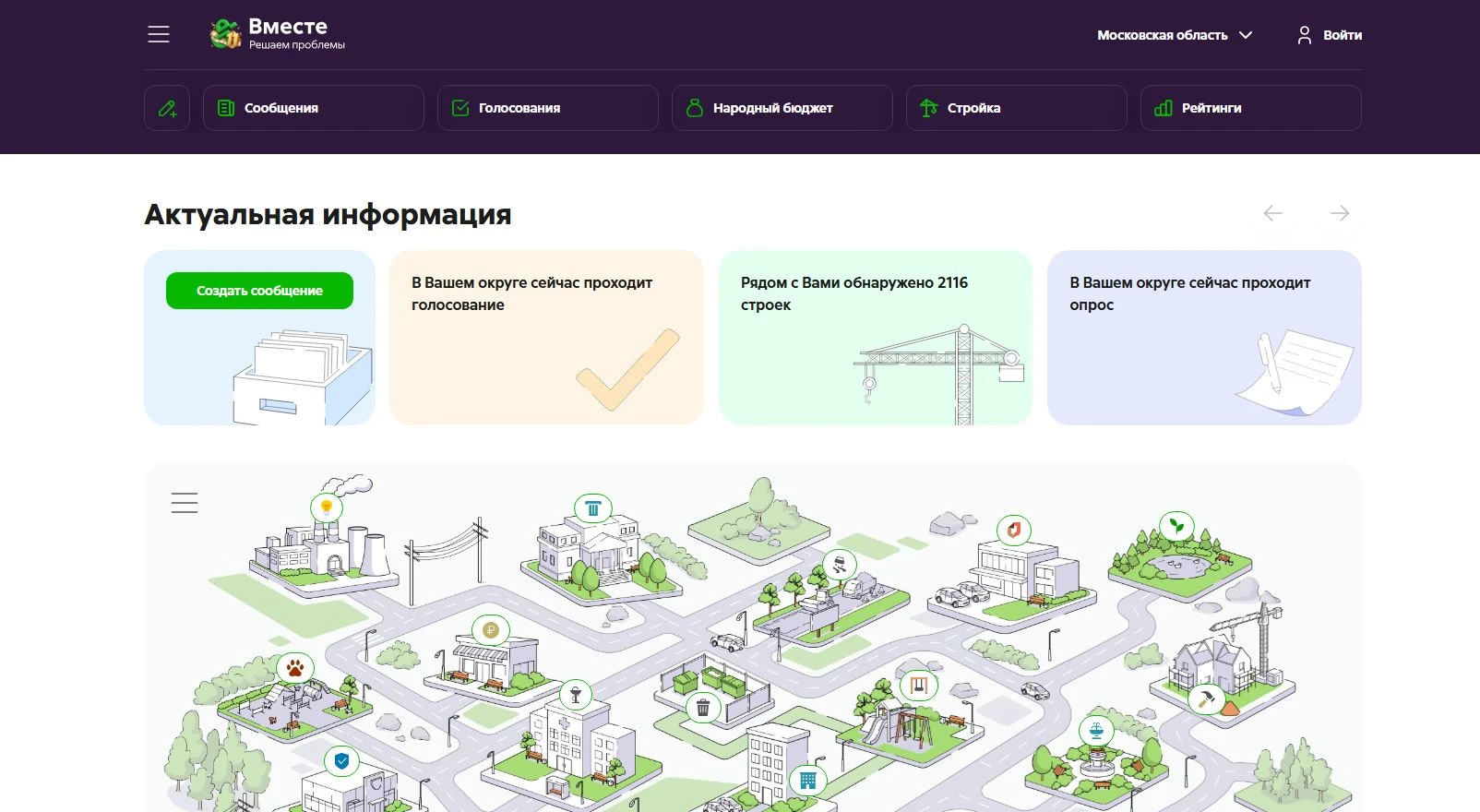Click the blue shield check icon

tap(342, 761)
